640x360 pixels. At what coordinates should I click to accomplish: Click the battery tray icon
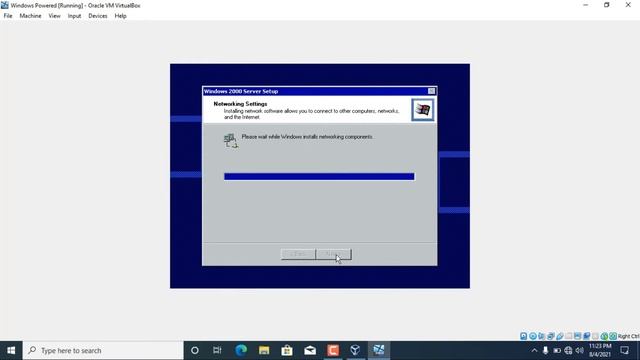pyautogui.click(x=557, y=350)
